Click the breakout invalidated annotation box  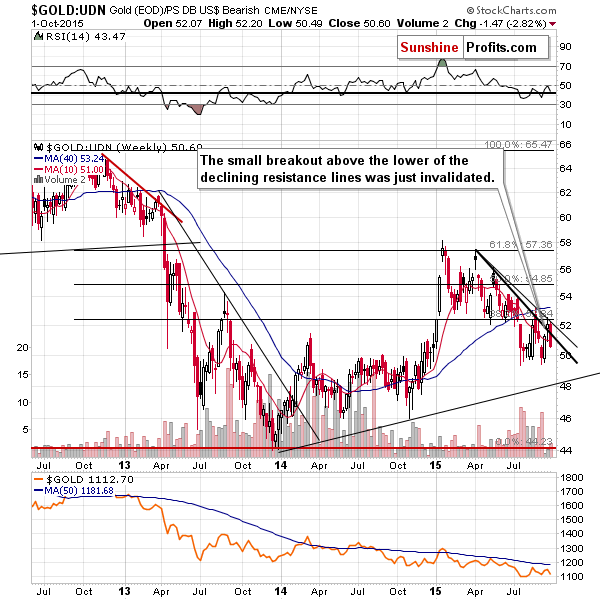tap(350, 169)
